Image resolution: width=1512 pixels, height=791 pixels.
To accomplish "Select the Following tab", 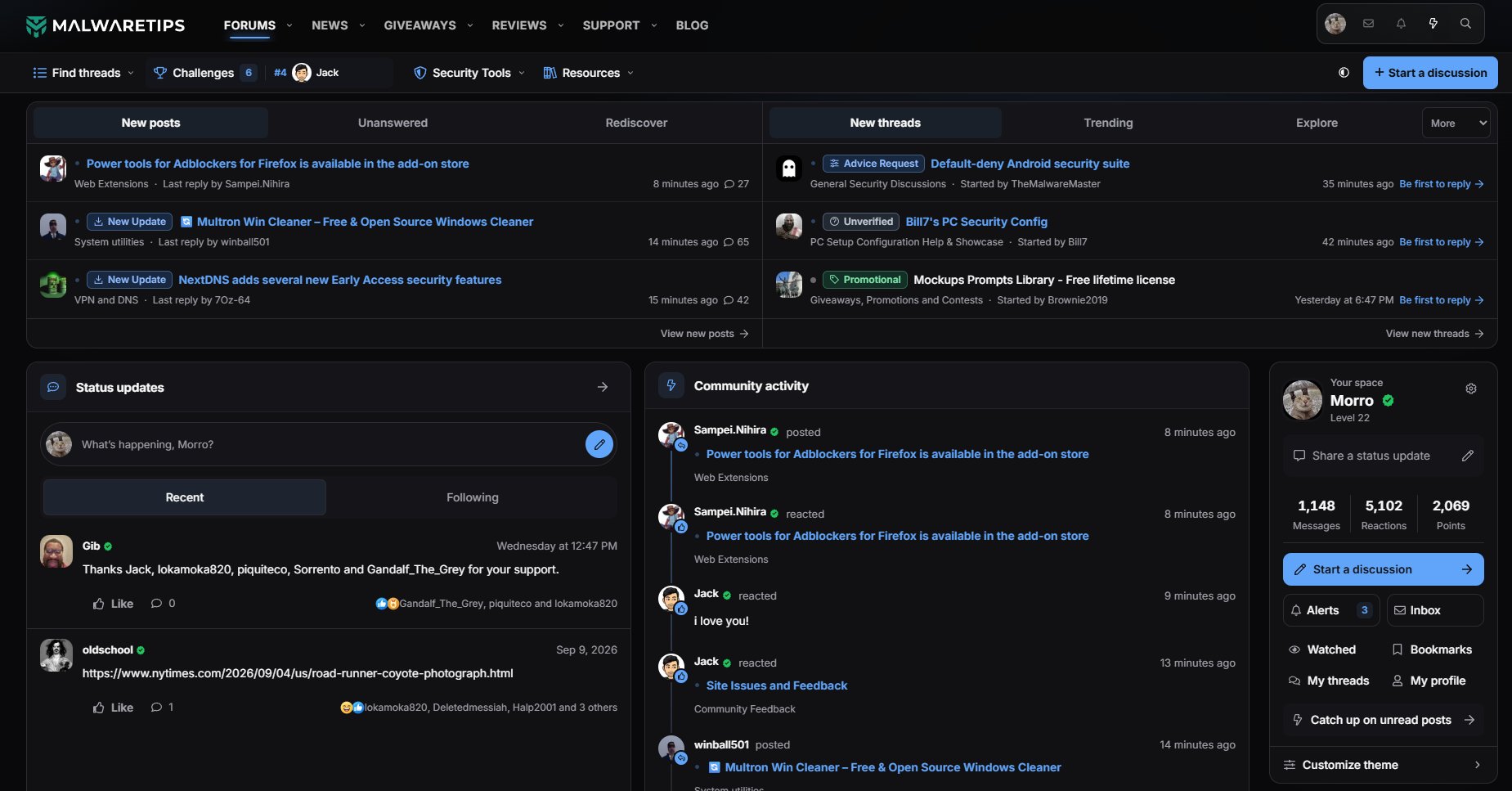I will pos(472,497).
